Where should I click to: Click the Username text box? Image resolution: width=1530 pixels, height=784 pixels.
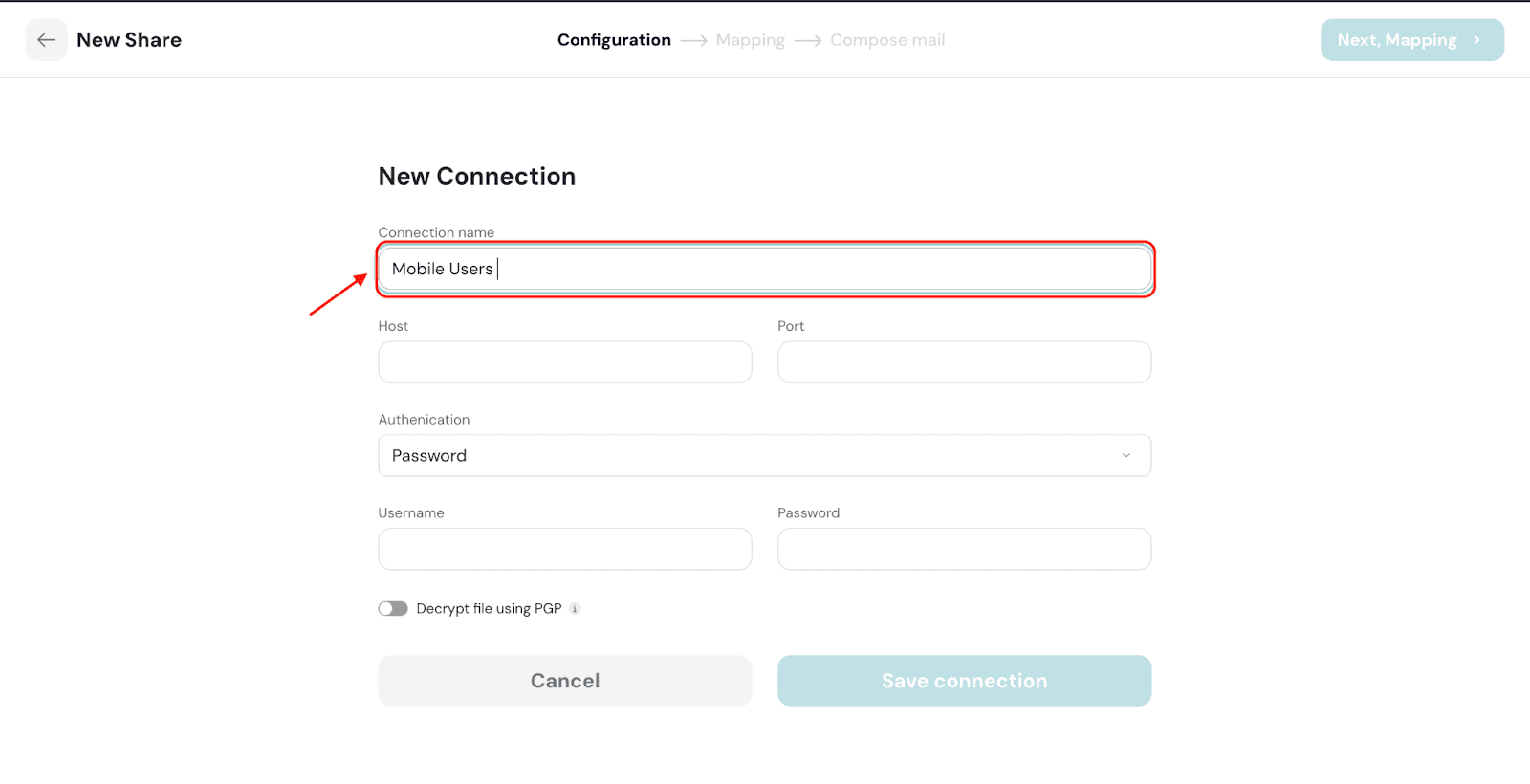click(x=564, y=550)
